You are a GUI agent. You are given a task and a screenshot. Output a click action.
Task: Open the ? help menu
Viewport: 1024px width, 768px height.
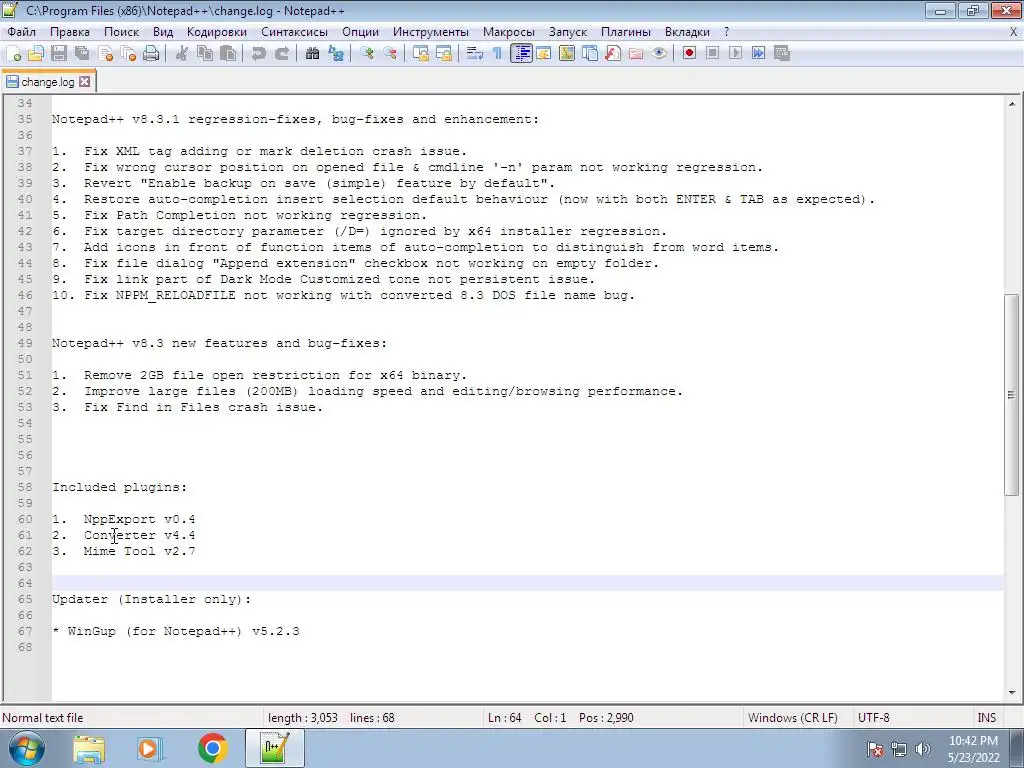tap(726, 32)
